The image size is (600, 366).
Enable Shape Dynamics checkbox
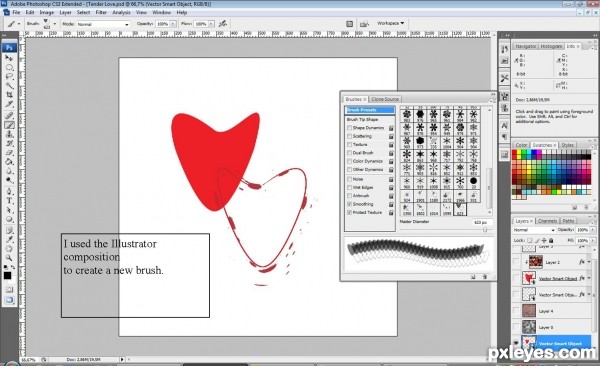click(349, 128)
